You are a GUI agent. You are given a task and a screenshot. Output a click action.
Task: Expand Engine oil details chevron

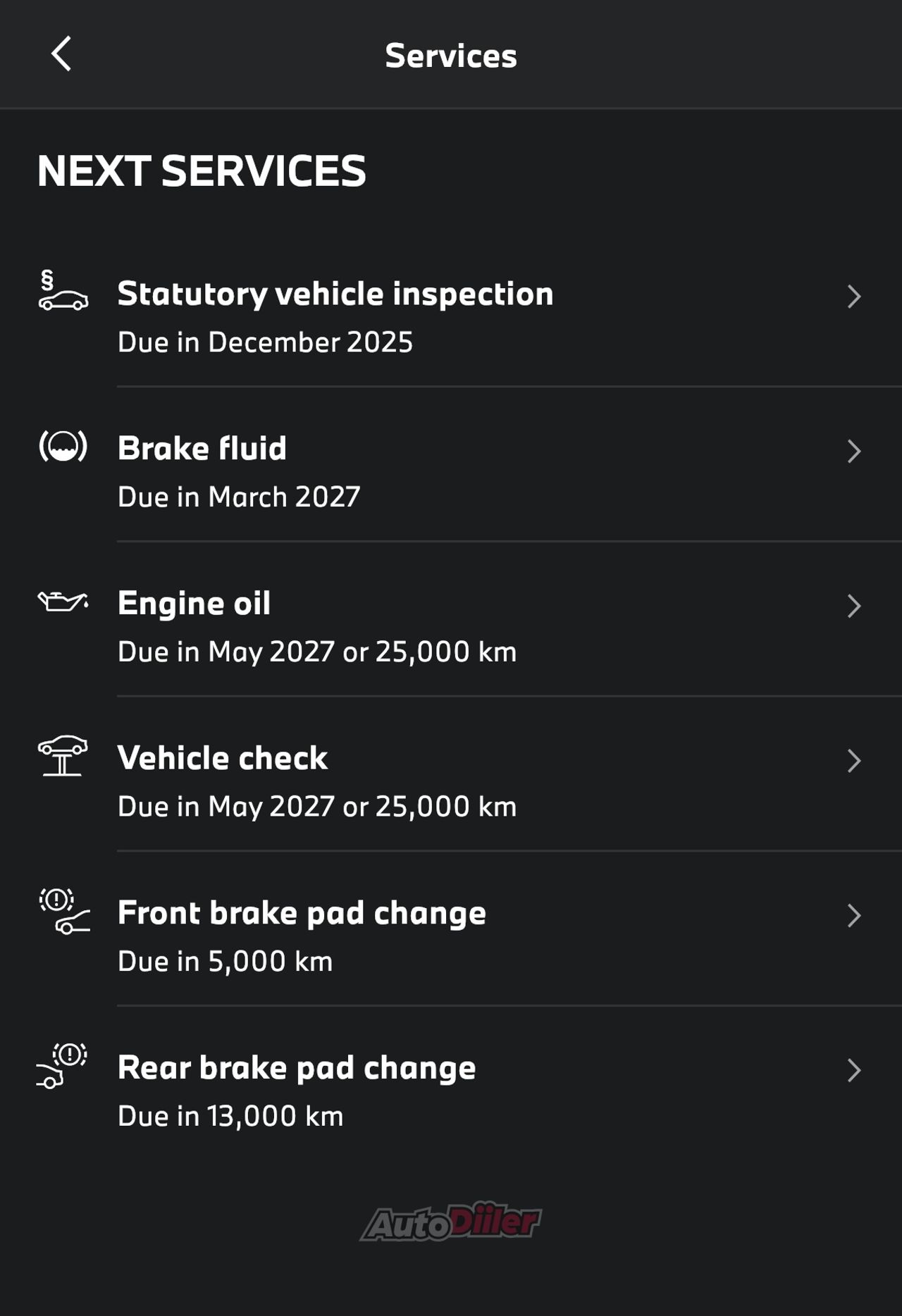click(853, 606)
